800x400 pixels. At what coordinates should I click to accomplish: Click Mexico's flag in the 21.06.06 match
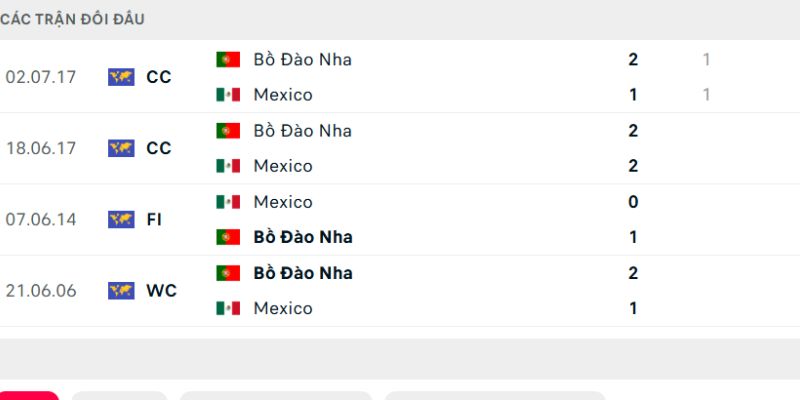click(228, 308)
